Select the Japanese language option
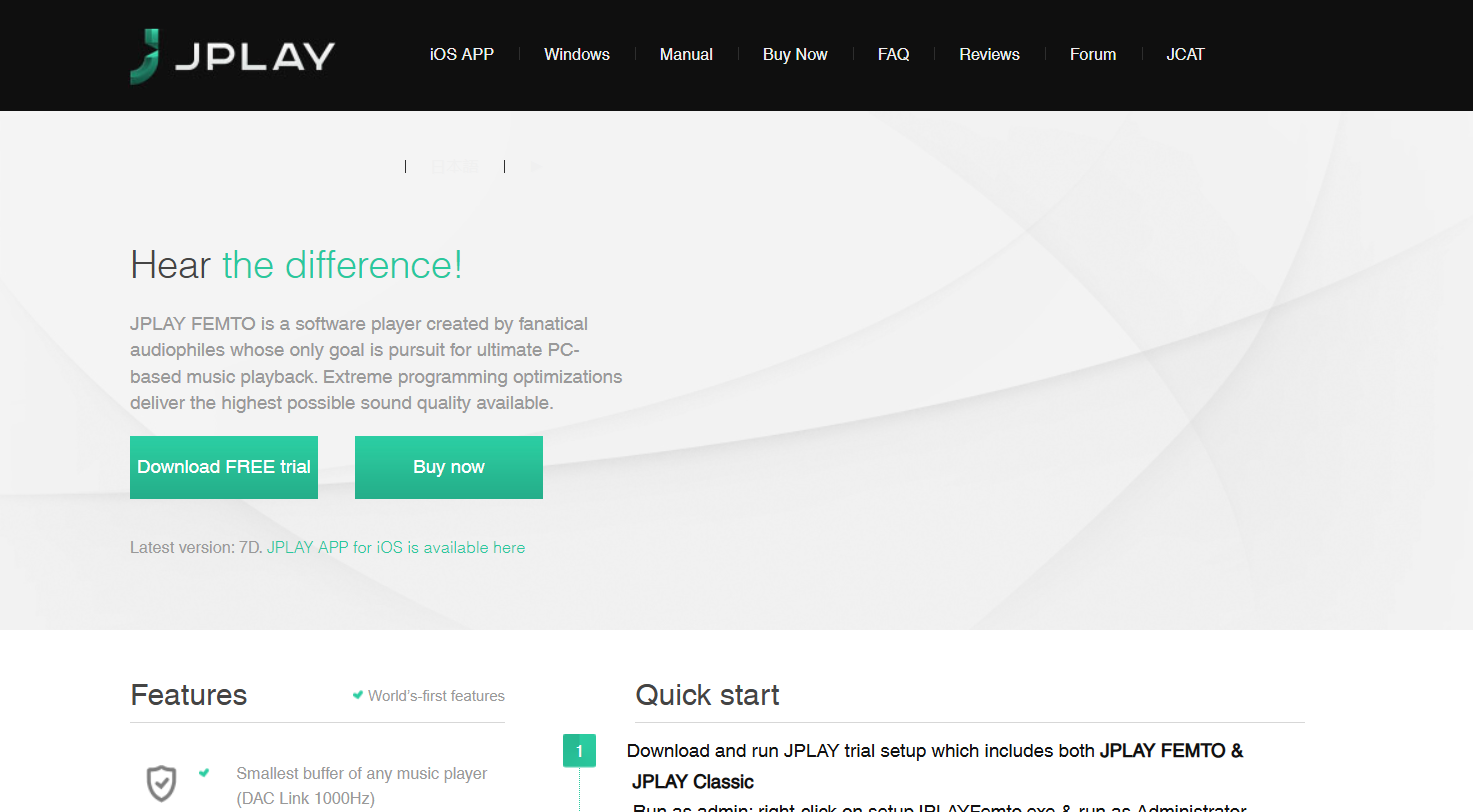 (455, 167)
